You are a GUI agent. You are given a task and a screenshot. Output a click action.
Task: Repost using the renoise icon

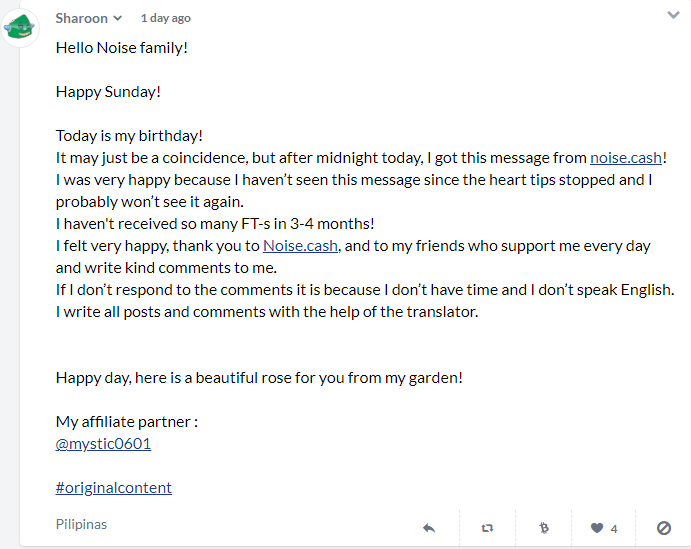click(487, 528)
